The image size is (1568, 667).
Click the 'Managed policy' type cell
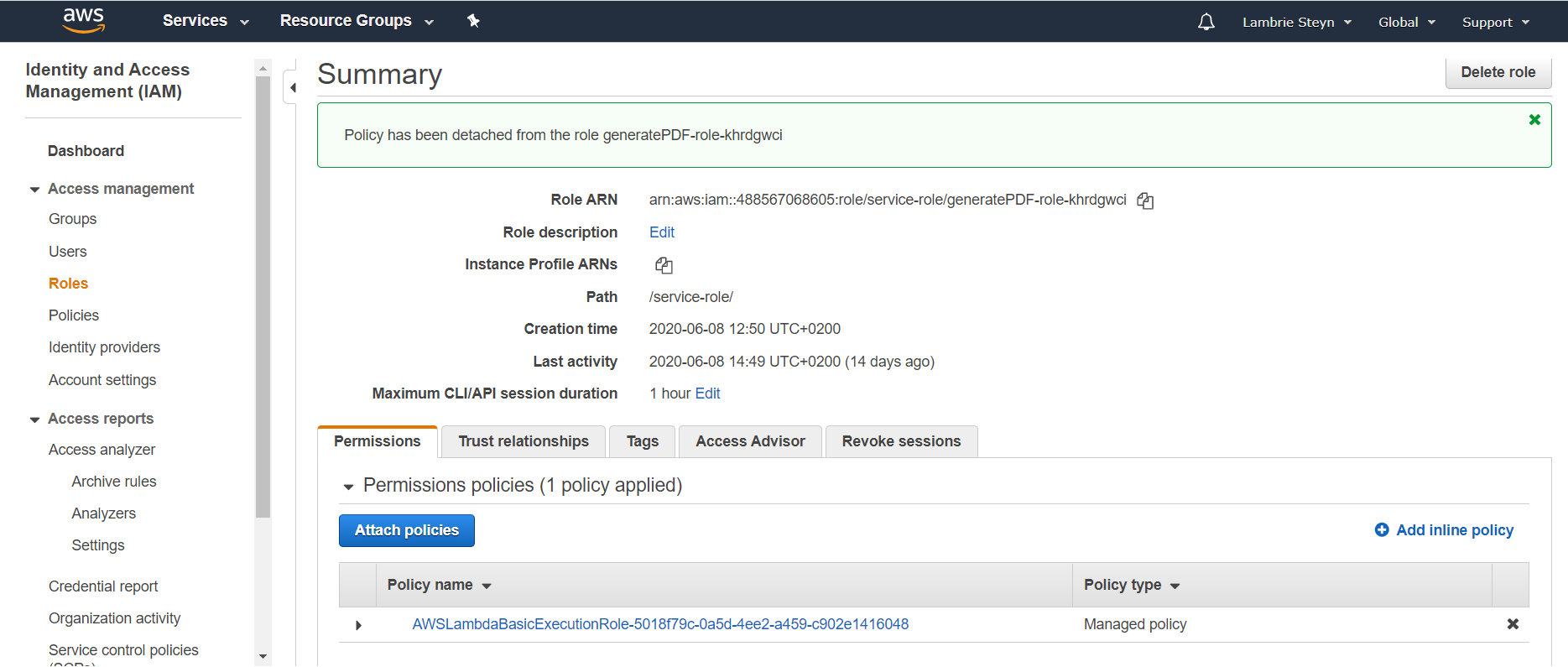[1135, 624]
